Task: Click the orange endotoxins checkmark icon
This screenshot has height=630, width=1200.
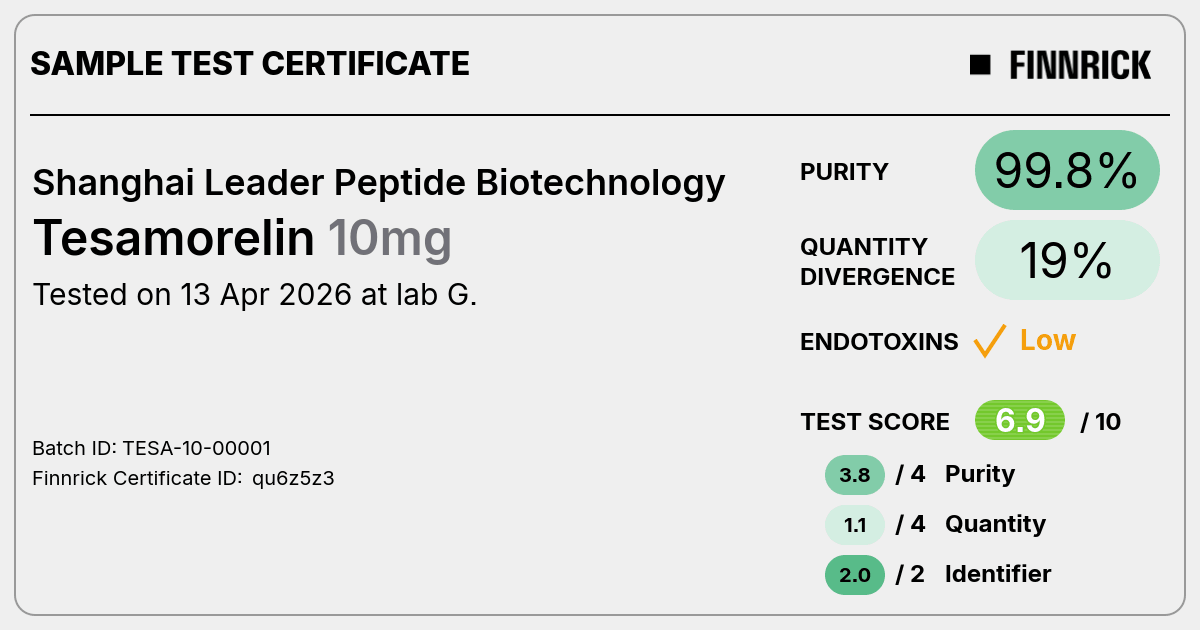Action: 989,341
